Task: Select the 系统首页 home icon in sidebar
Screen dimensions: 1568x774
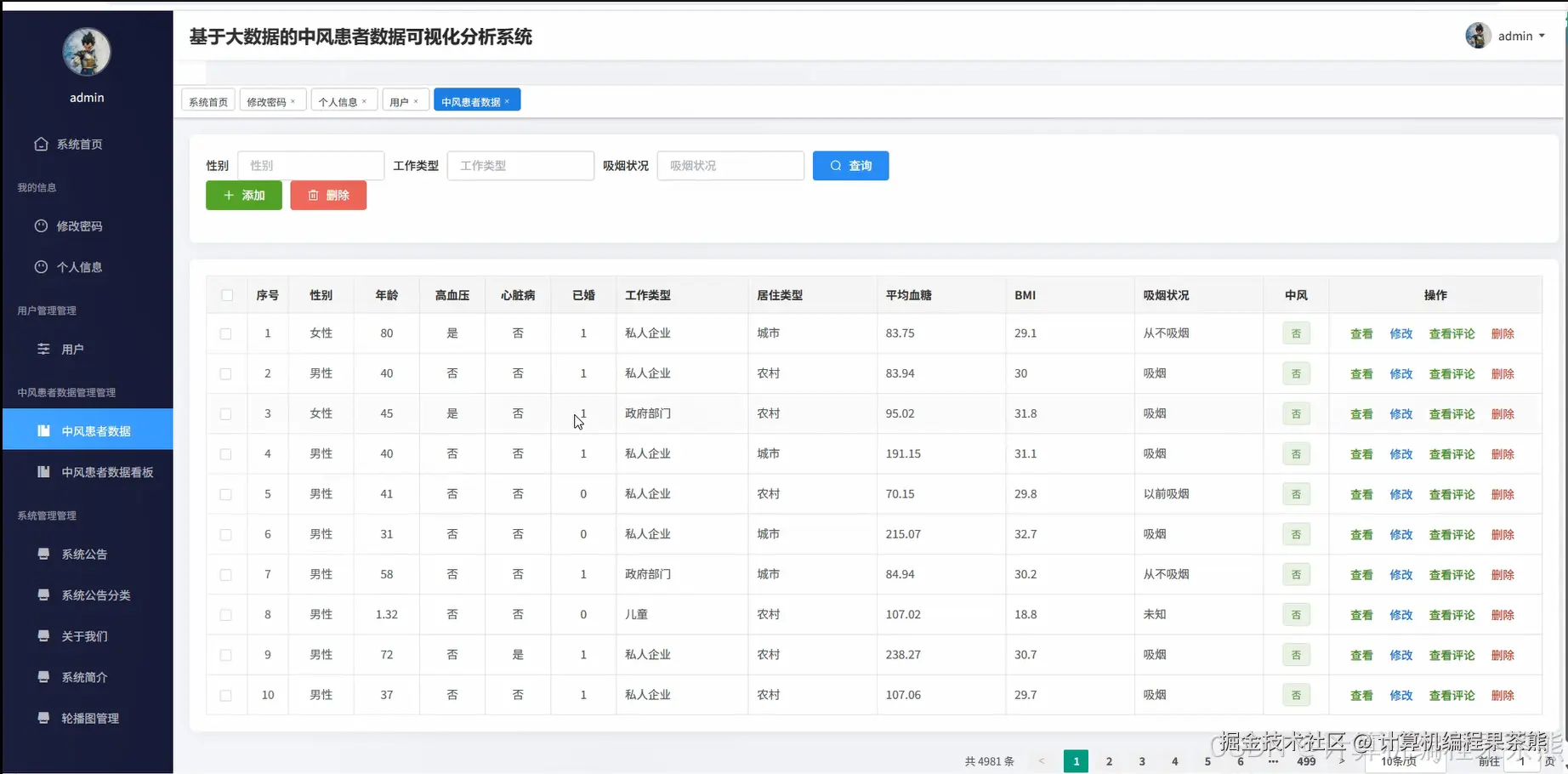Action: coord(41,145)
